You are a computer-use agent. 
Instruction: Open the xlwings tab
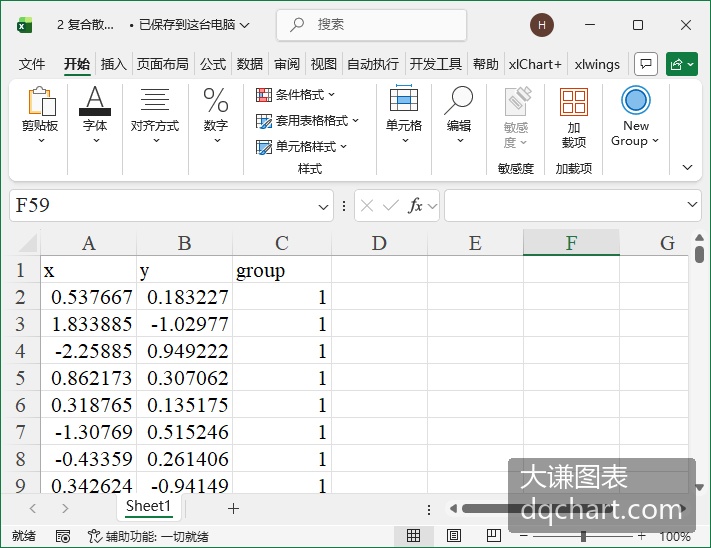[x=597, y=64]
